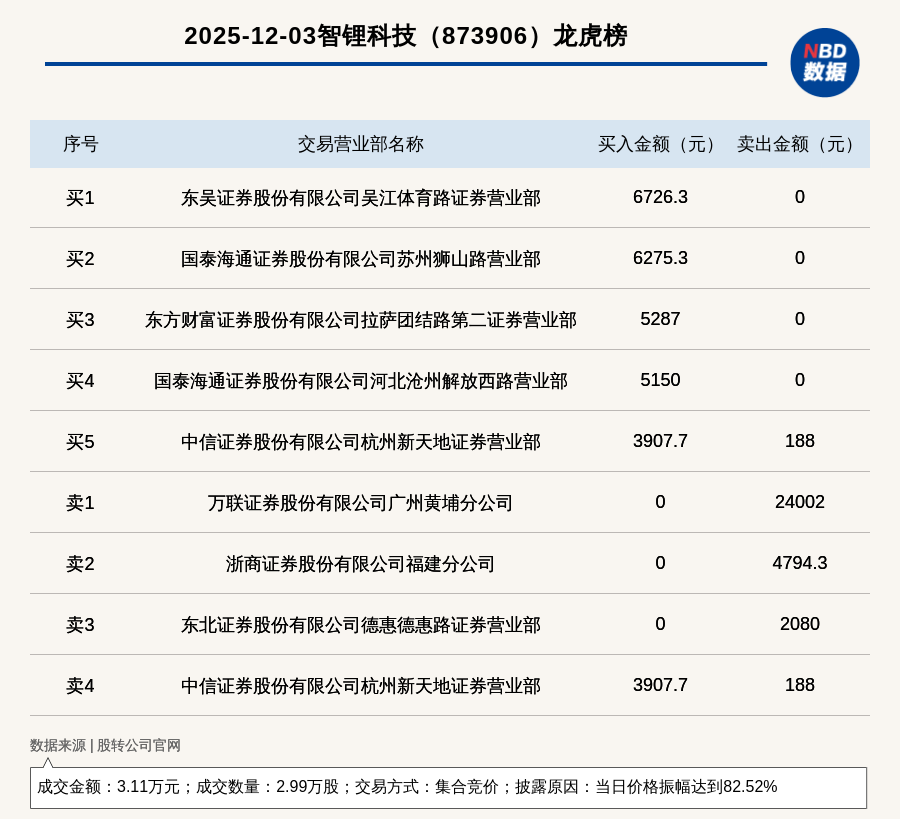The height and width of the screenshot is (819, 900).
Task: Select 浙商证券福建分公司 row name
Action: tap(360, 564)
